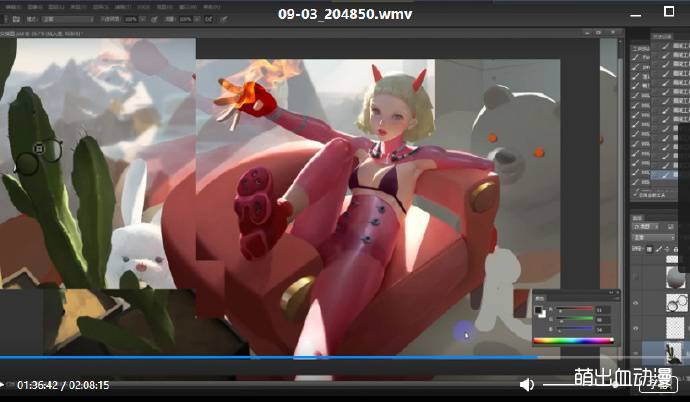Click the subtitle button in the video player

pos(658,386)
